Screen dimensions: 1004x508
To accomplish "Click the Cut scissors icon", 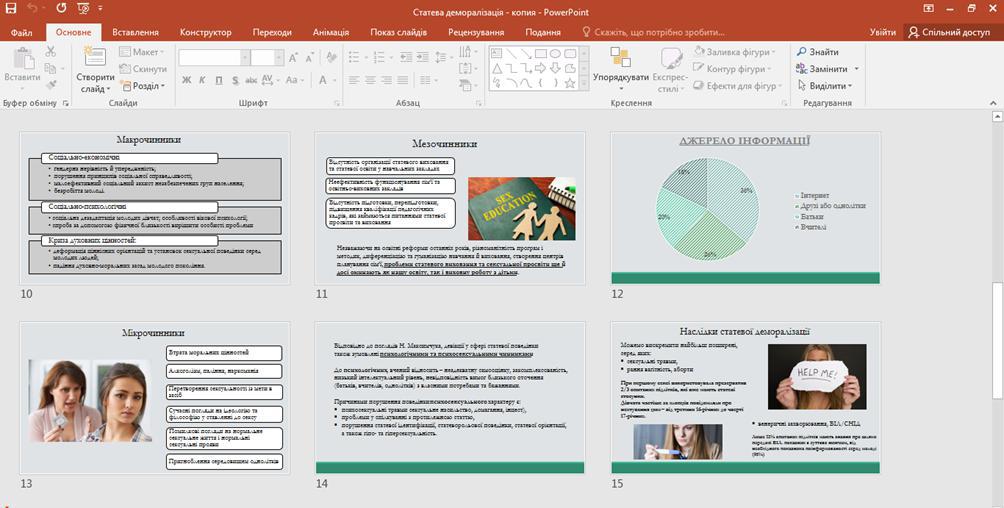I will click(x=51, y=52).
